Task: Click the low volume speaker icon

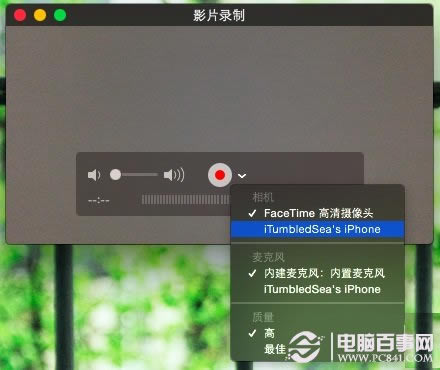Action: point(94,175)
